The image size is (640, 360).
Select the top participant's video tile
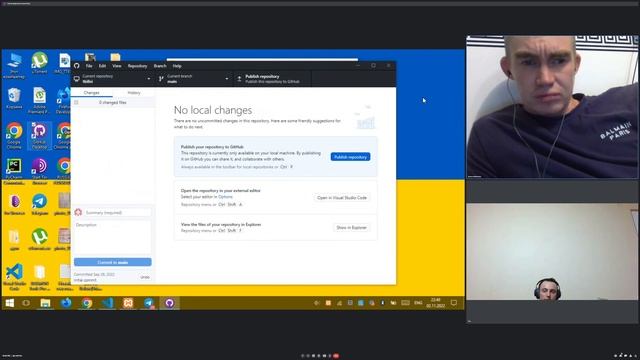coord(552,107)
